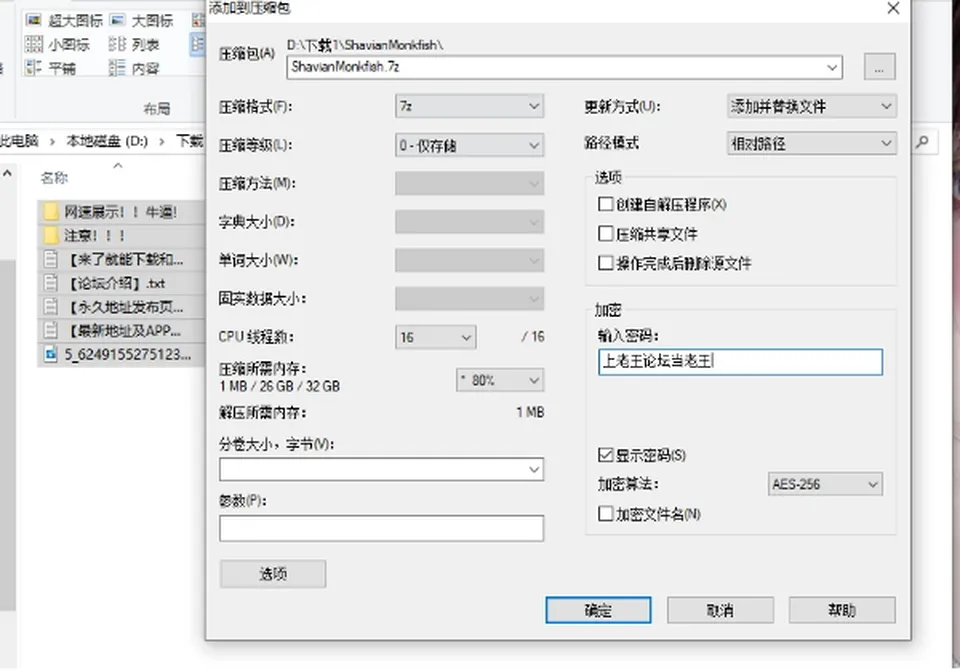The width and height of the screenshot is (960, 670).
Task: Click the 参数 input field
Action: 381,528
